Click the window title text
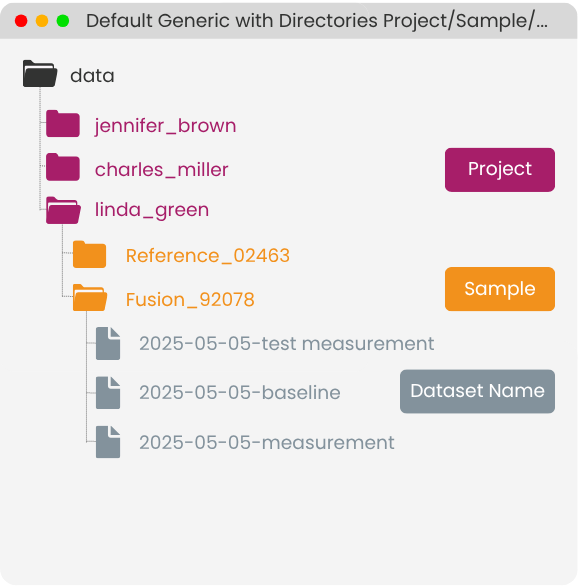578x586 pixels. click(317, 21)
